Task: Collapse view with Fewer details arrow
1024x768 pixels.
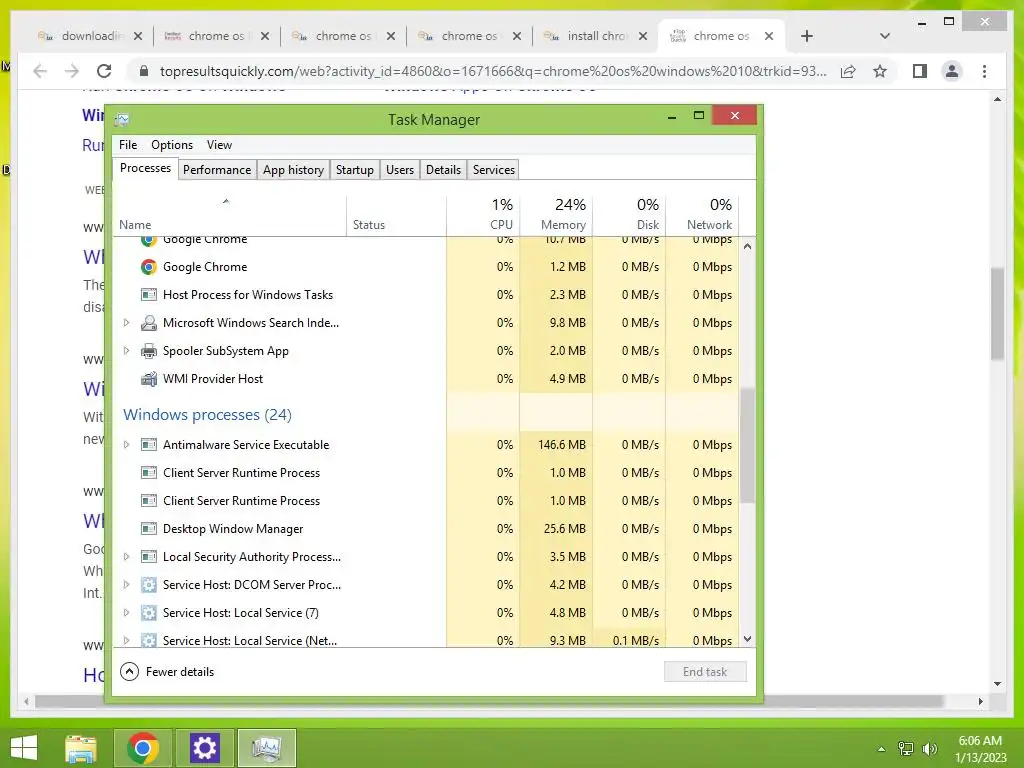Action: tap(129, 671)
